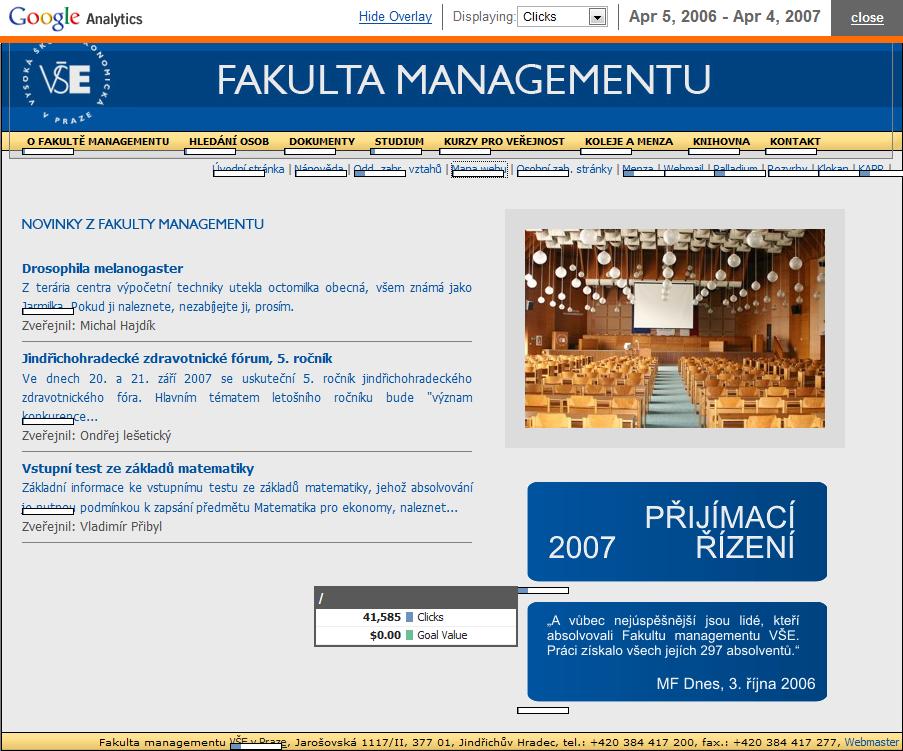The width and height of the screenshot is (903, 751).
Task: Open the Klokan link
Action: pos(833,169)
